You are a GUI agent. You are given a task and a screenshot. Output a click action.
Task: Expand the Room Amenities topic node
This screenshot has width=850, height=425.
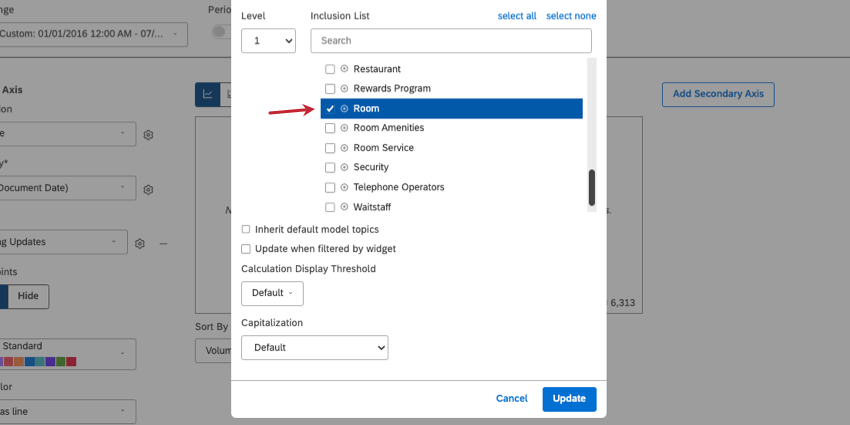coord(344,128)
